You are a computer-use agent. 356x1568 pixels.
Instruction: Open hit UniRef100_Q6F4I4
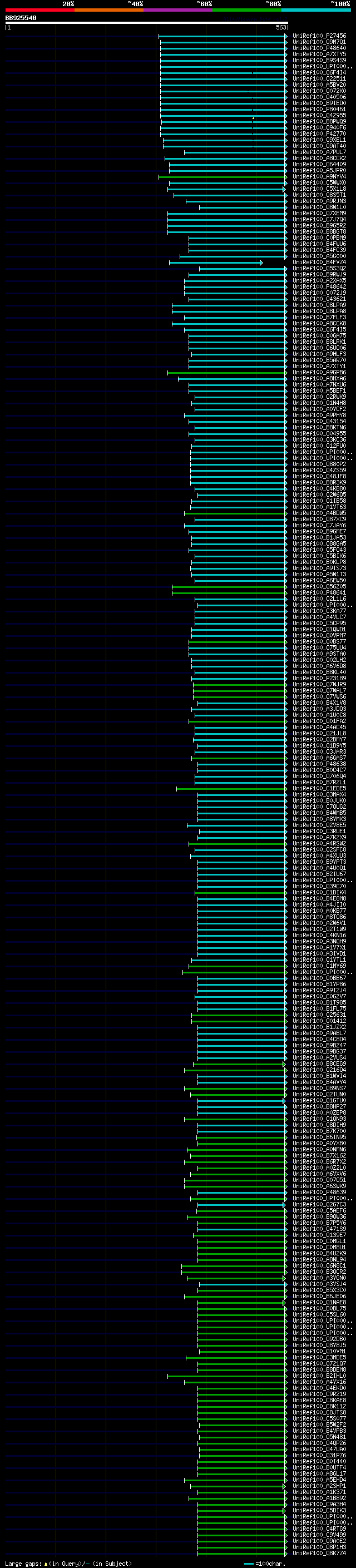point(319,72)
